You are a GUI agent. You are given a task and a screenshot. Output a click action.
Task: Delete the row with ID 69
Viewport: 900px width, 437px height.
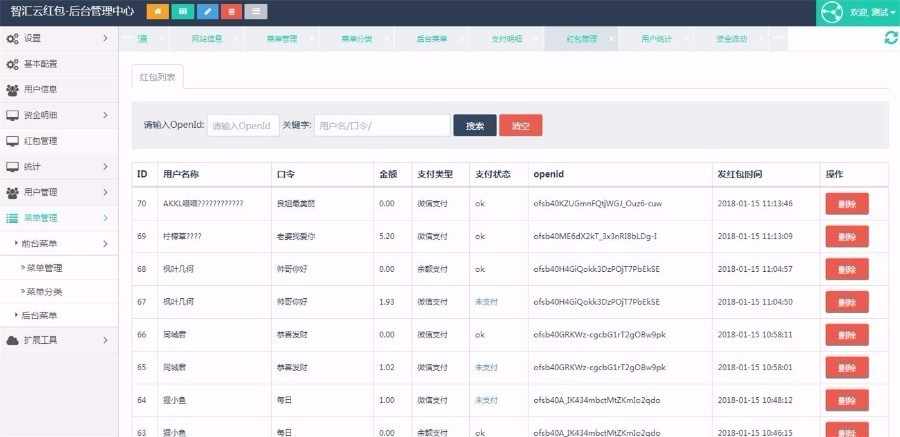pyautogui.click(x=847, y=237)
